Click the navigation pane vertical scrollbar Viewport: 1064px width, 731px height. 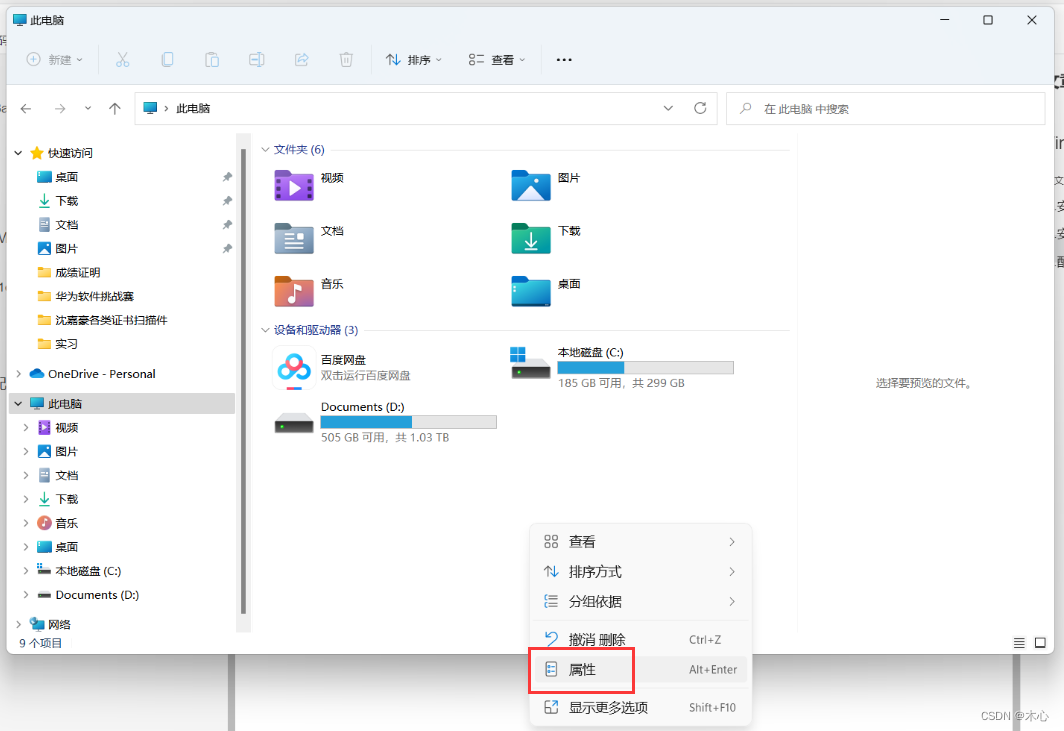point(243,380)
